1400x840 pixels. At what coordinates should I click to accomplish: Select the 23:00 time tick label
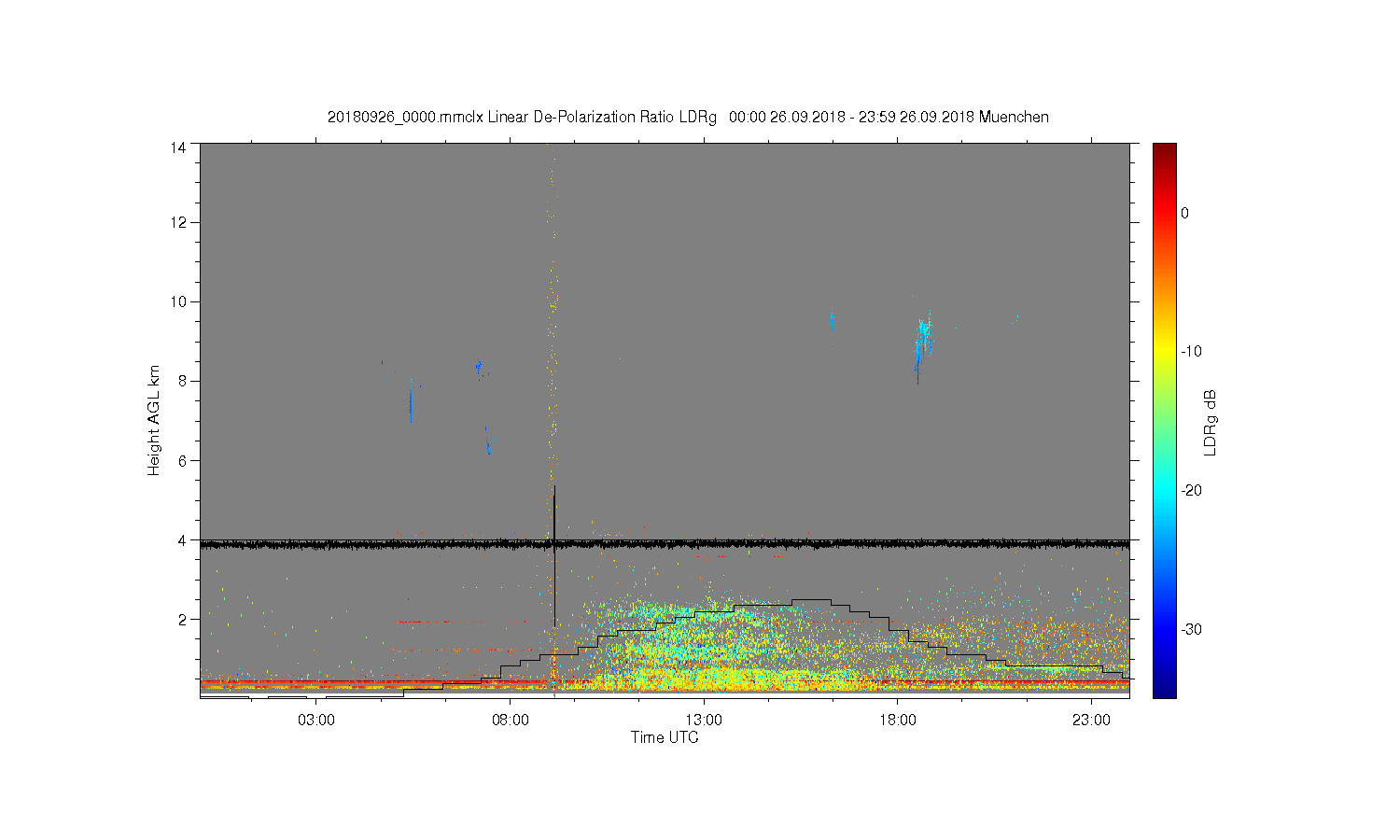1091,721
